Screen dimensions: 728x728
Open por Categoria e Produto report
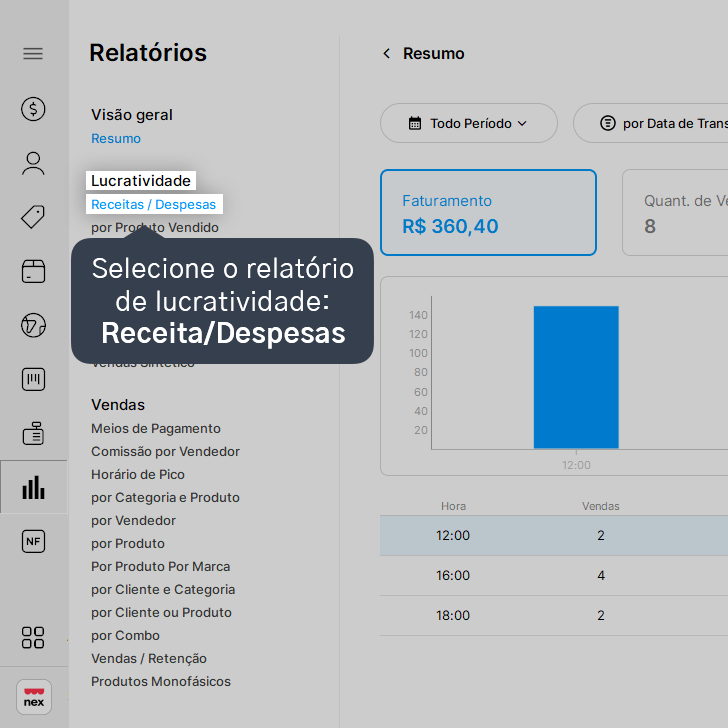click(x=165, y=497)
